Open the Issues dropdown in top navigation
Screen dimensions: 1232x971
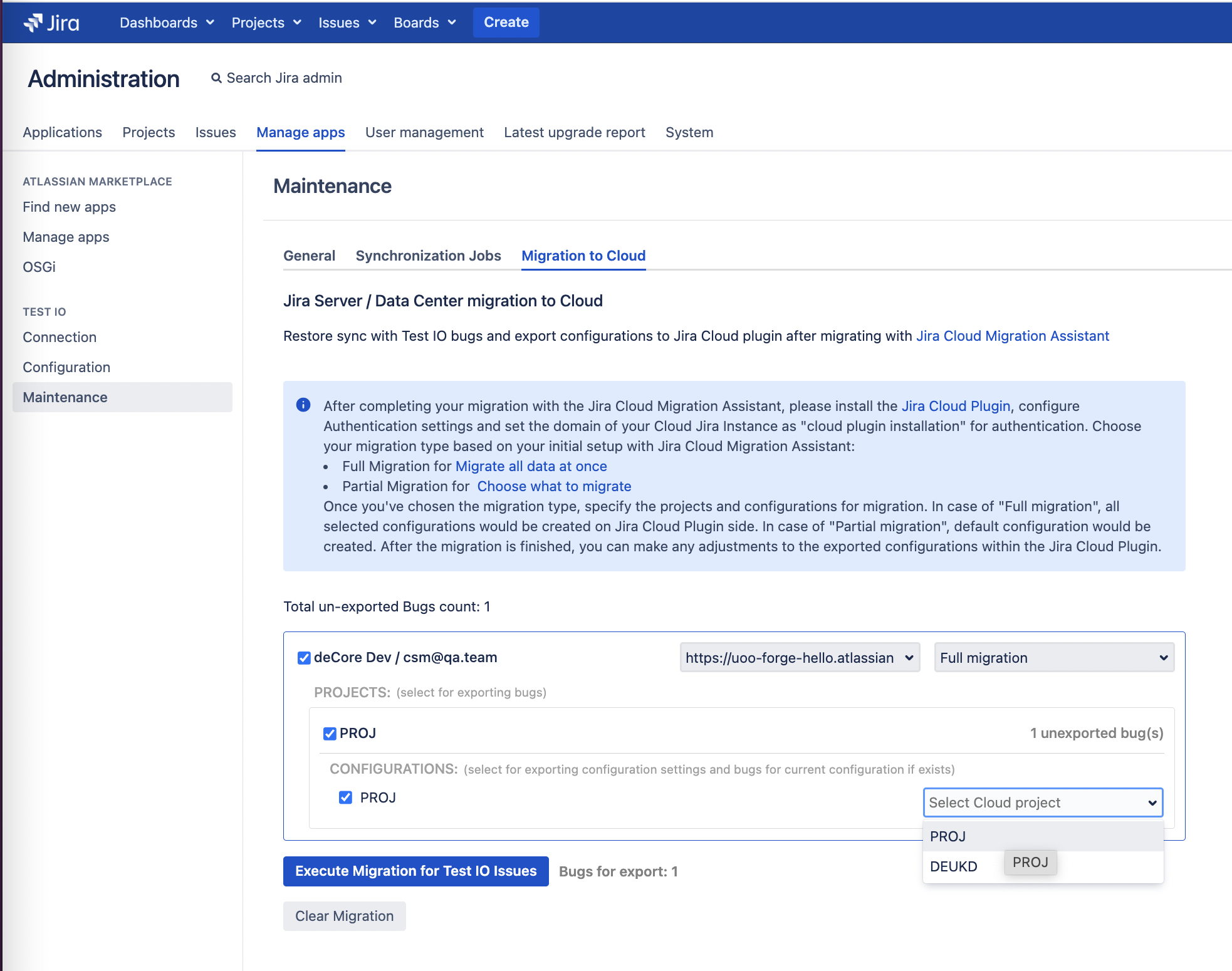(x=347, y=23)
